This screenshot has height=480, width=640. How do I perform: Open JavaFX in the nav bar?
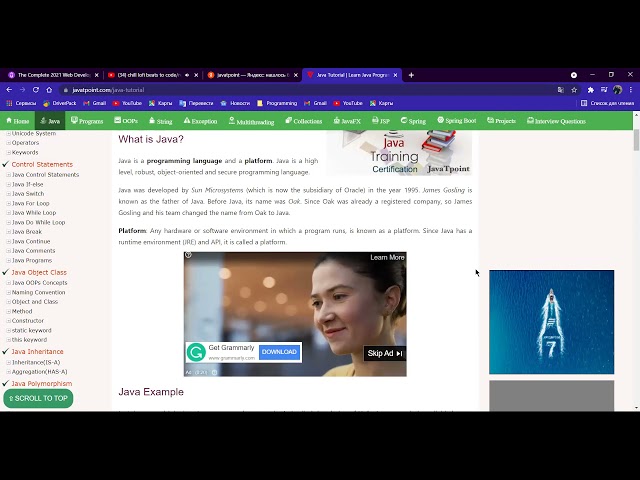pyautogui.click(x=347, y=121)
